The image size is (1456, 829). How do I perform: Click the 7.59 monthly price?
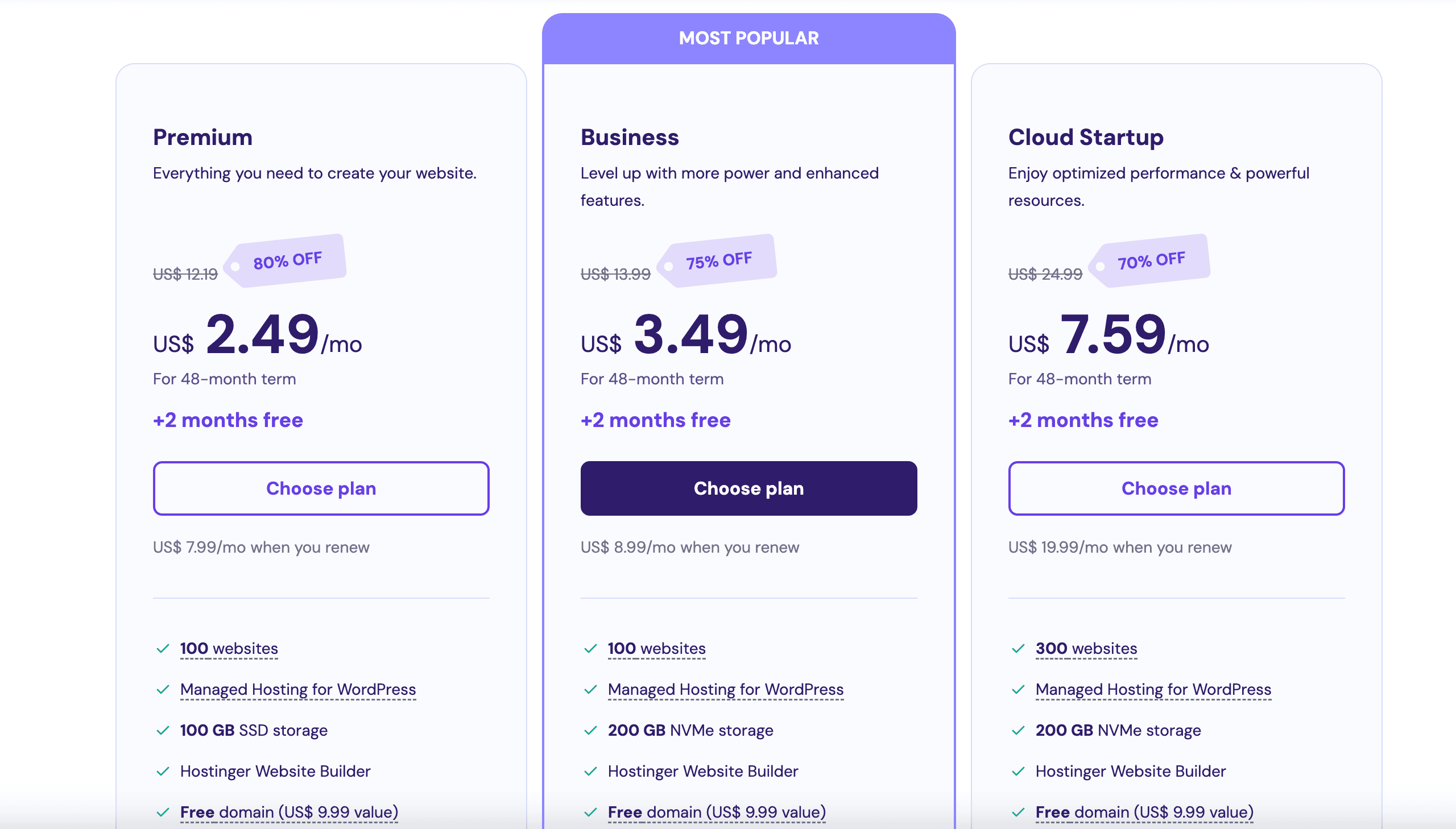(x=1113, y=334)
